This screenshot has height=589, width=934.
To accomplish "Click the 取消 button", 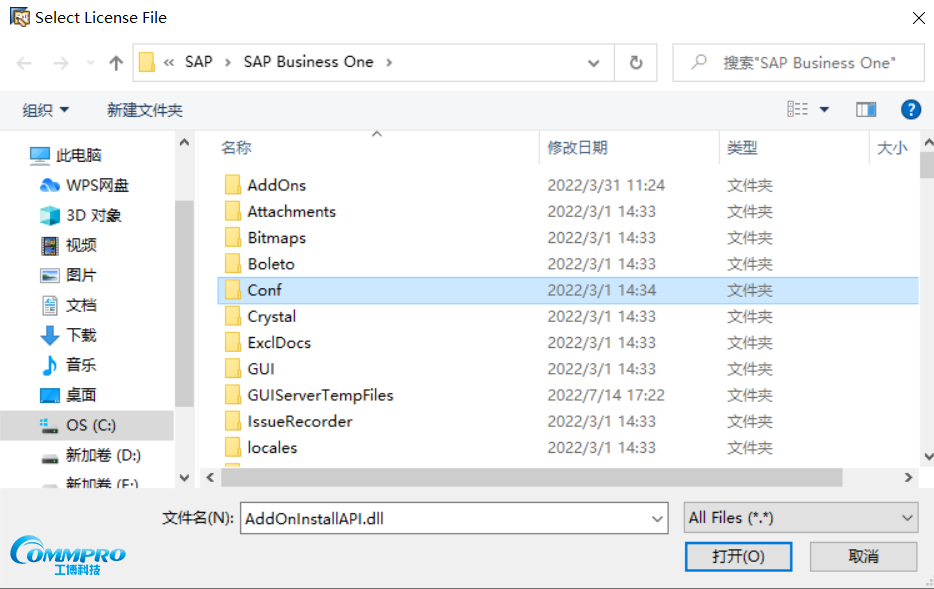I will (x=863, y=556).
